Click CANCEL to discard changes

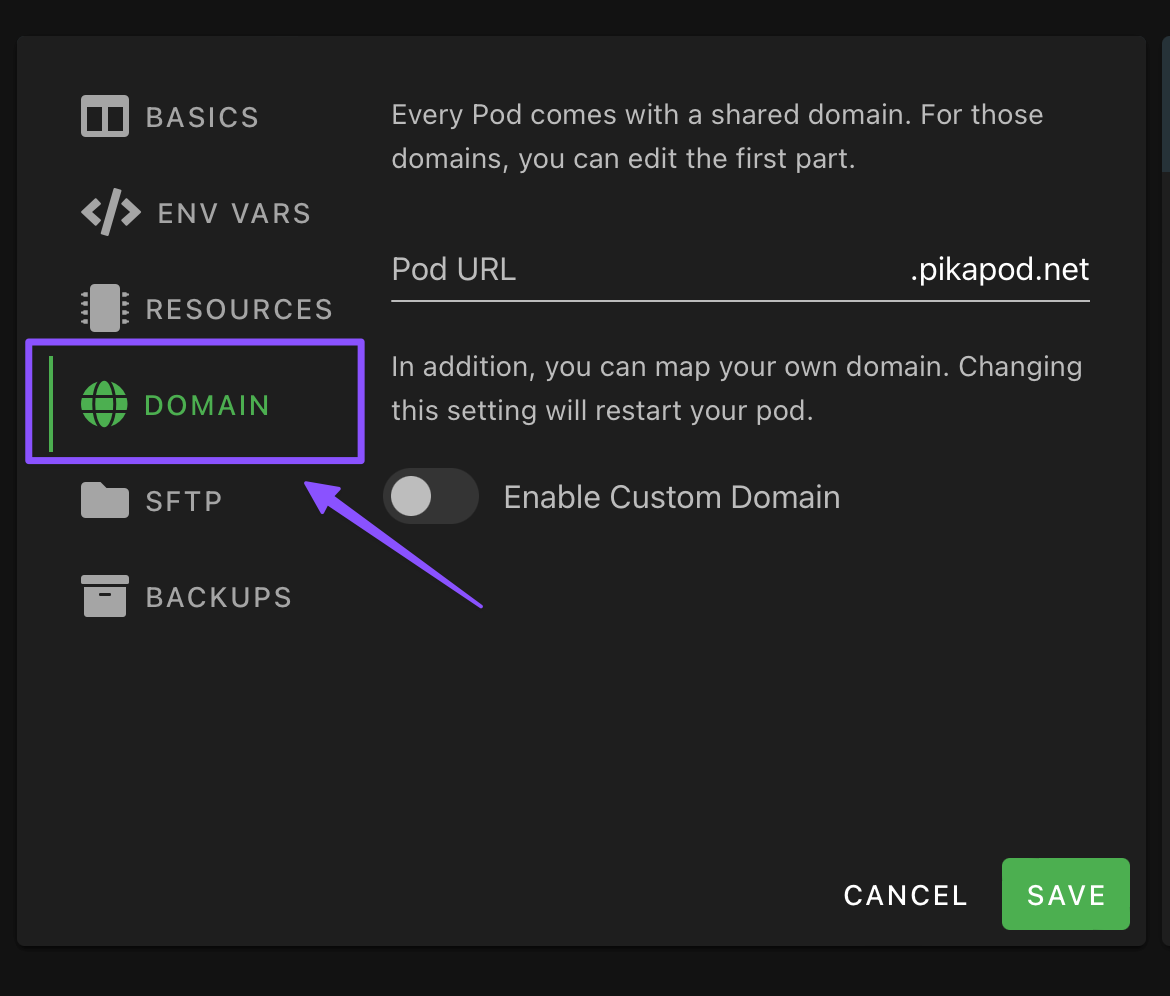point(905,895)
